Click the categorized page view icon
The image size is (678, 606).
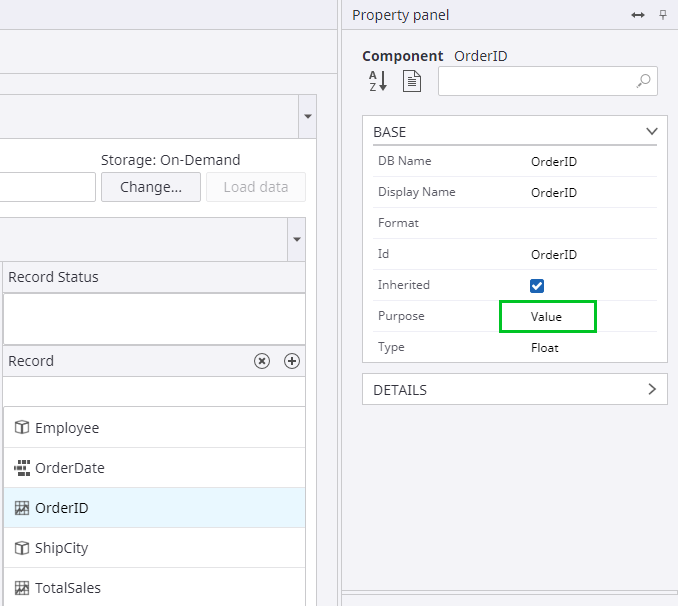click(x=412, y=82)
